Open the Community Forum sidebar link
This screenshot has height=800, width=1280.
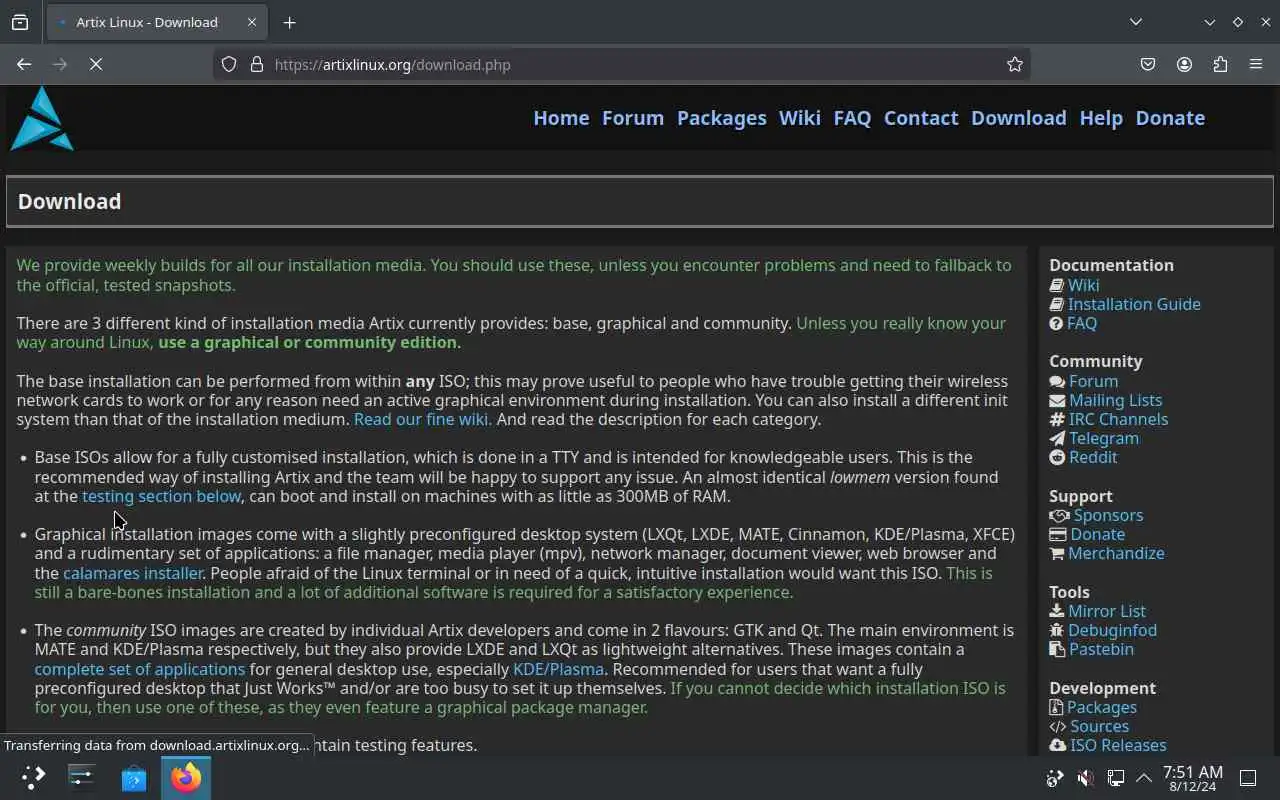click(x=1093, y=381)
